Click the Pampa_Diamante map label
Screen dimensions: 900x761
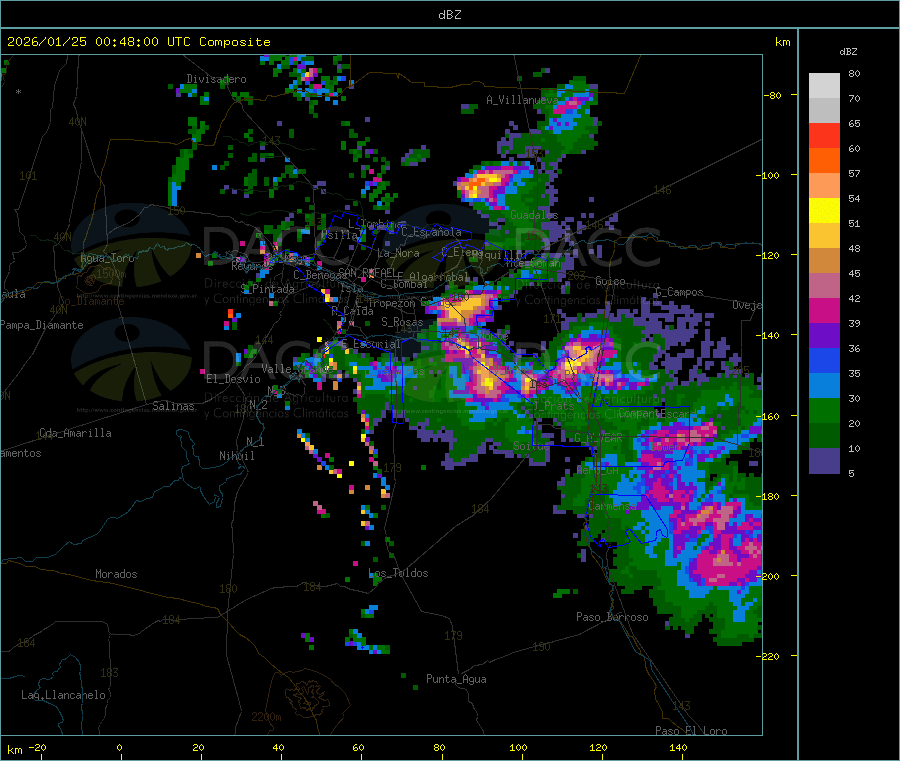coord(42,325)
